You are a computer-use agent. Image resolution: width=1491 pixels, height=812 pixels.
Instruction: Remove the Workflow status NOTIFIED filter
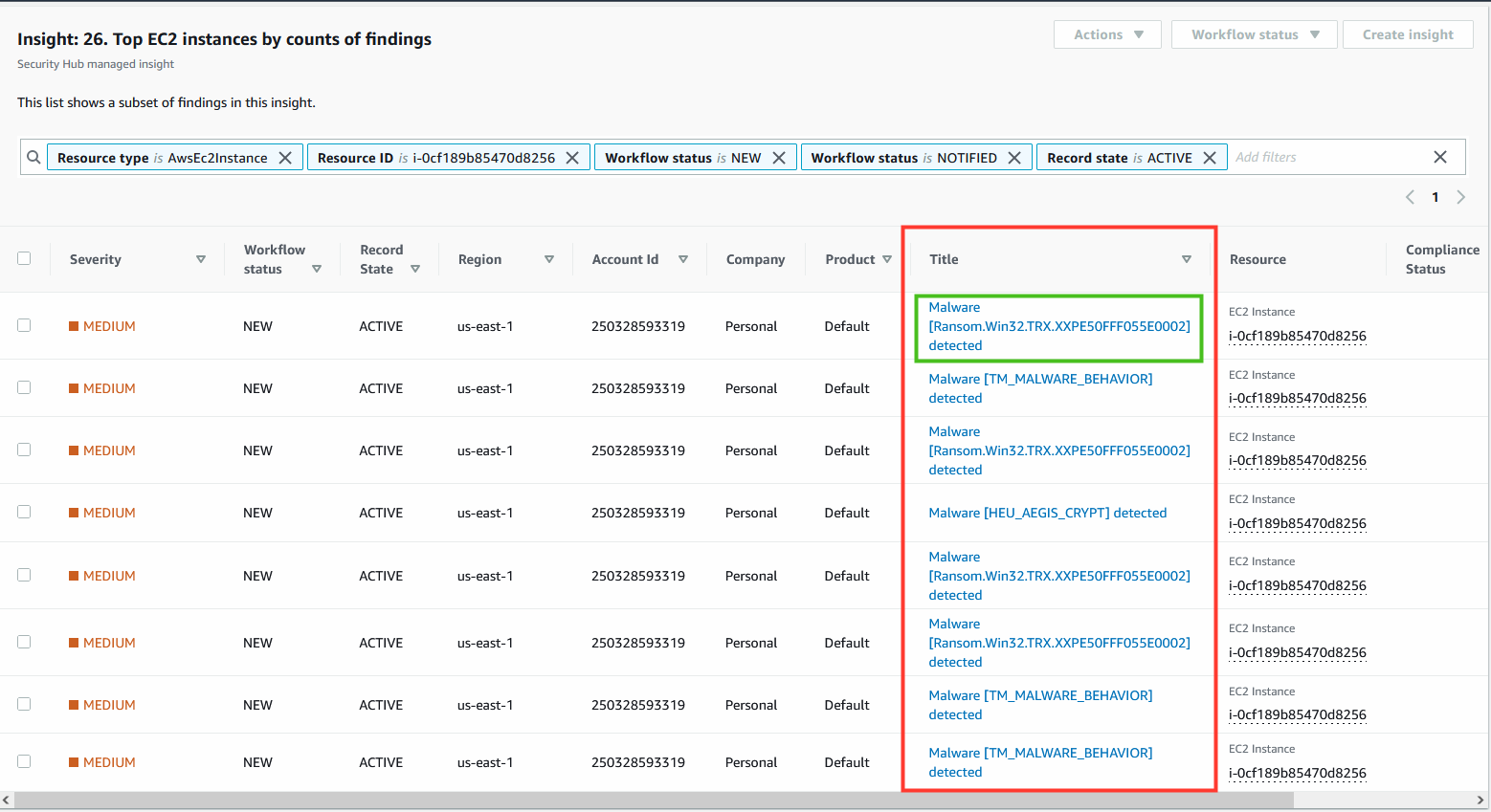point(1014,158)
